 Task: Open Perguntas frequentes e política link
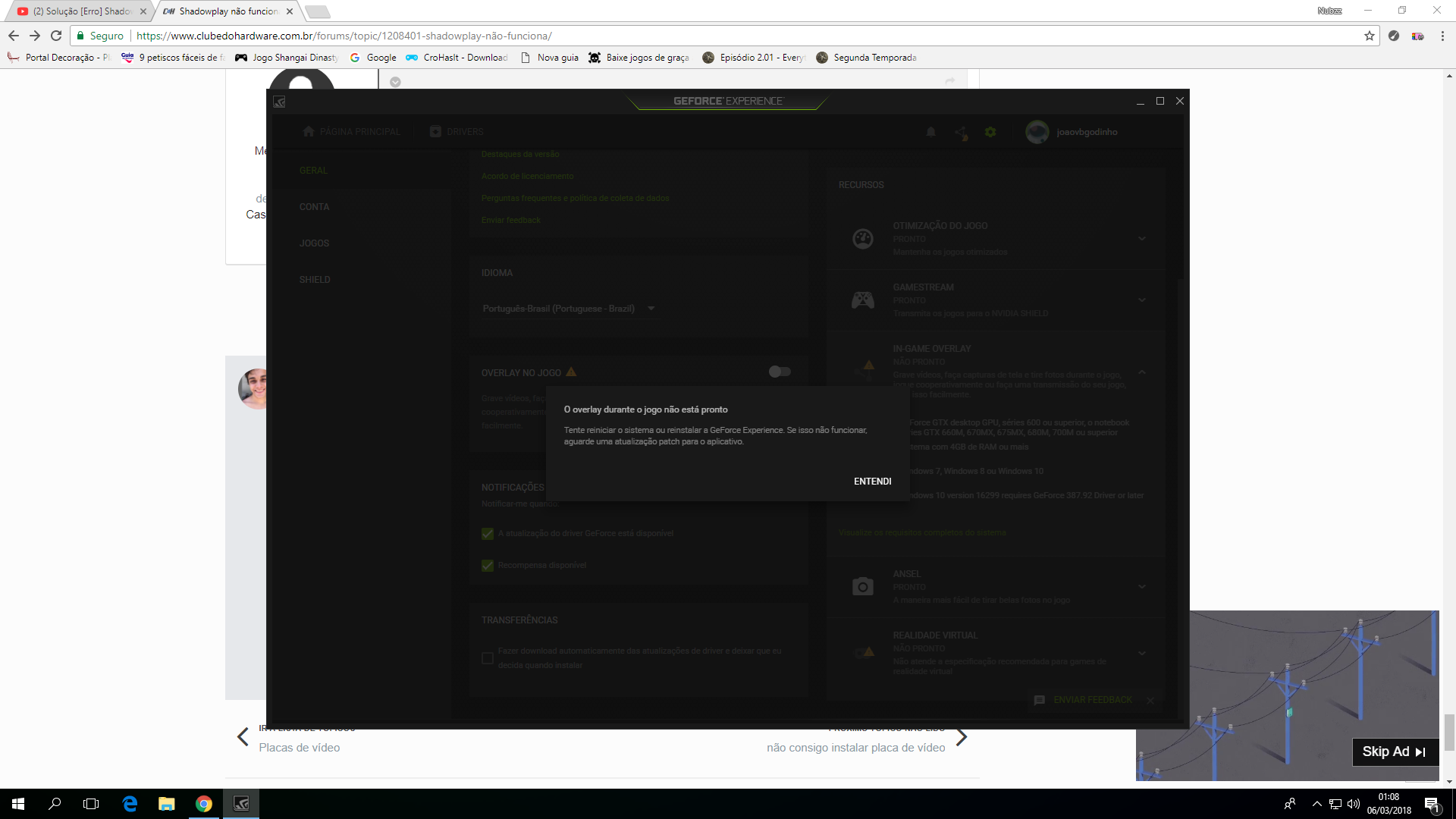575,198
